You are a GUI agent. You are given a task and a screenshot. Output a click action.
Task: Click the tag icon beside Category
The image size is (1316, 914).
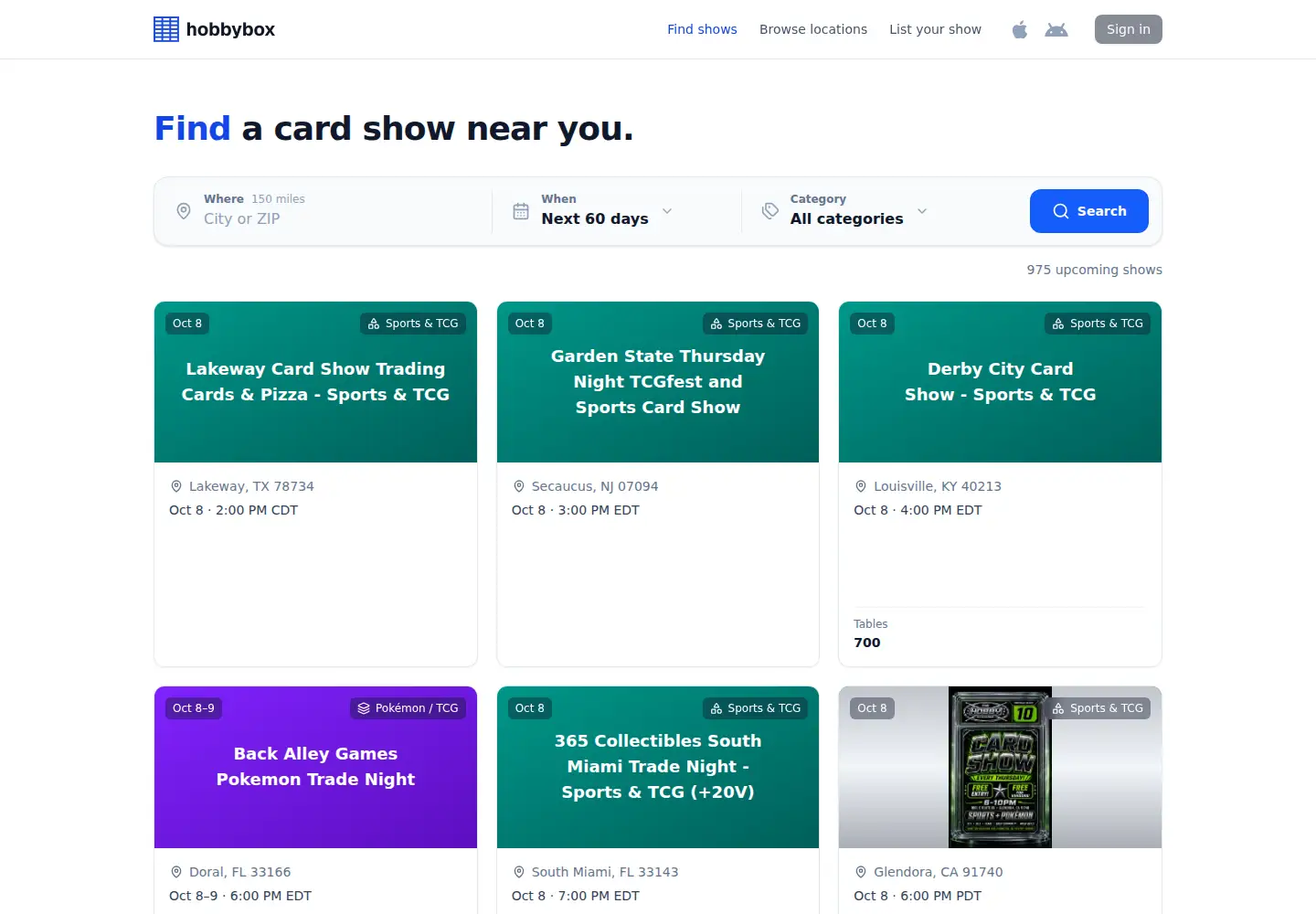(x=770, y=211)
